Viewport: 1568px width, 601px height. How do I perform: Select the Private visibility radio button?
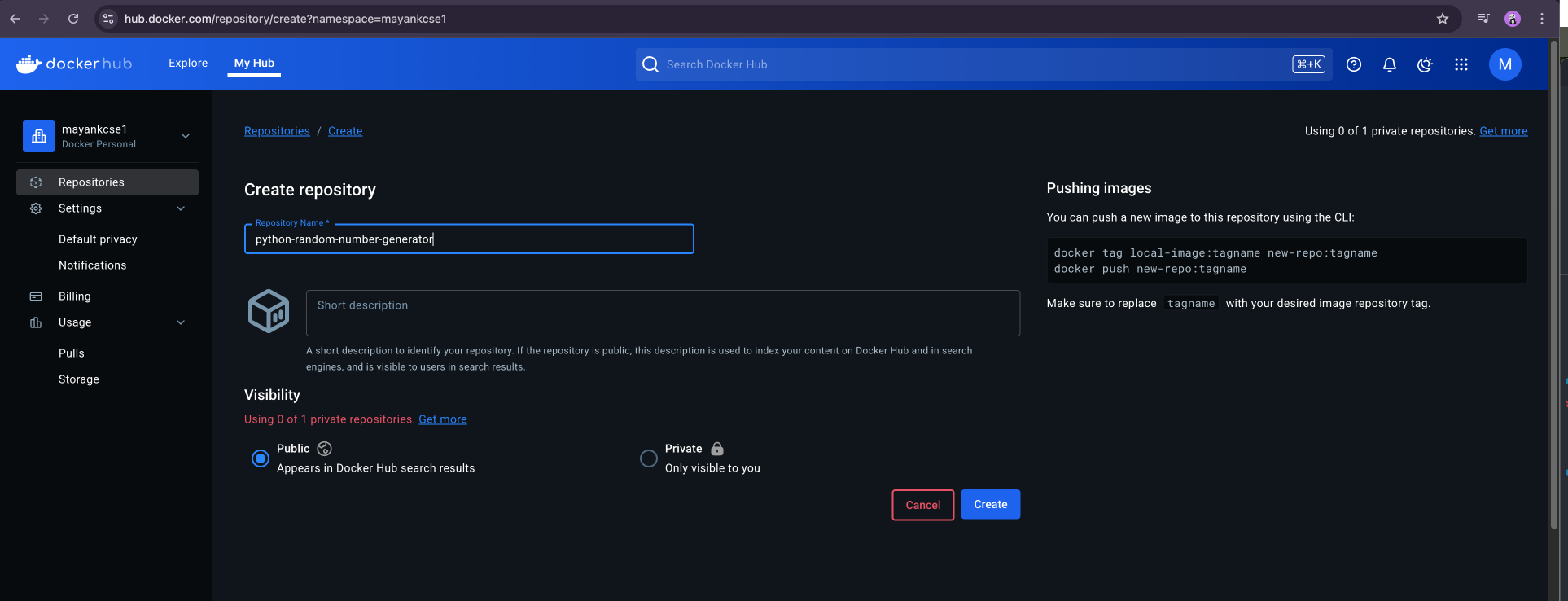(x=649, y=458)
